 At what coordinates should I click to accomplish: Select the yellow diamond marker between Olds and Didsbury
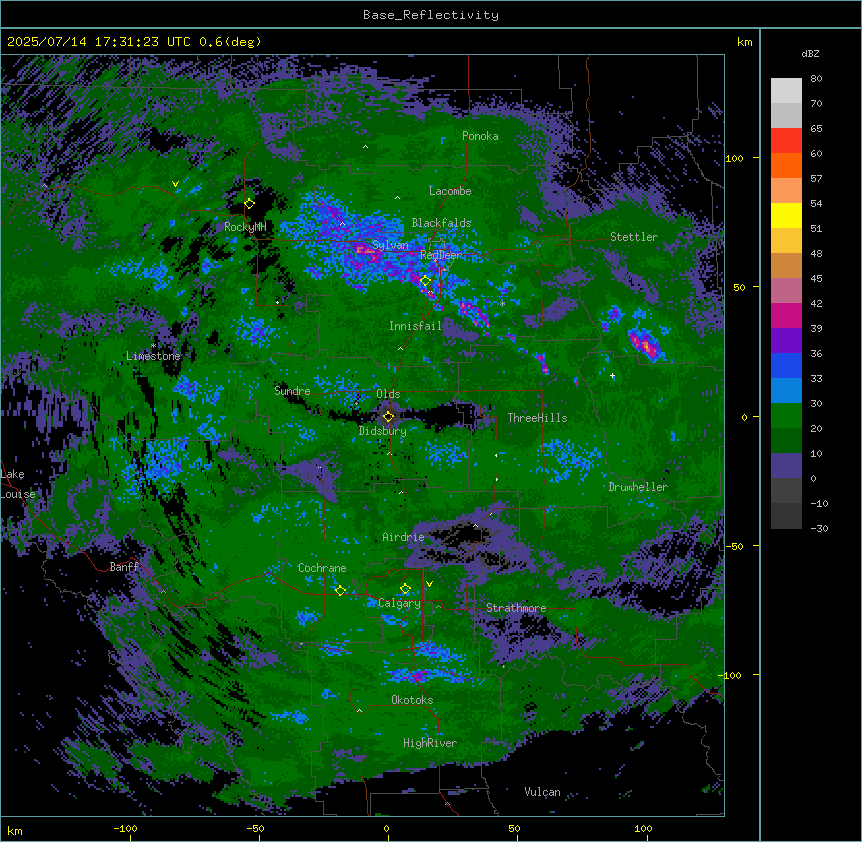click(x=388, y=417)
